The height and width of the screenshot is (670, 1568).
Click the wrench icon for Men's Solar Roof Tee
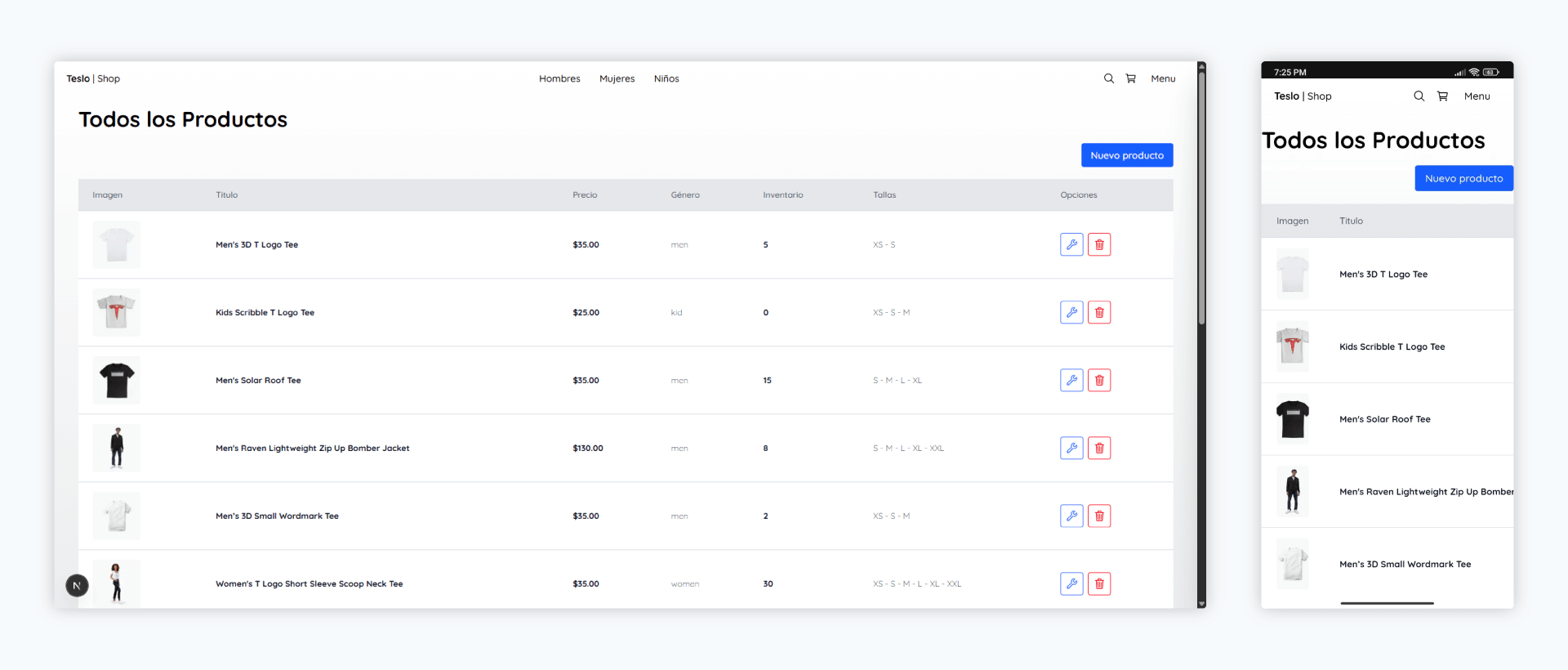point(1071,380)
